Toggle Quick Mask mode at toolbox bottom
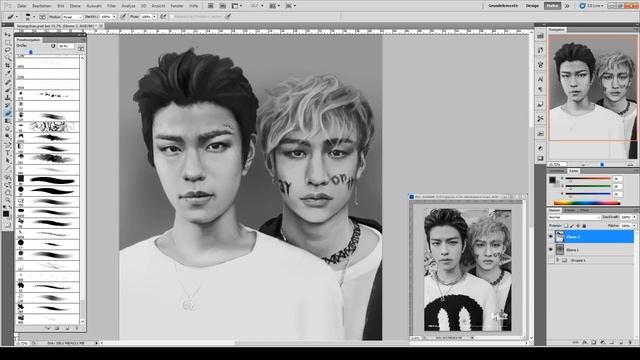The width and height of the screenshot is (640, 360). pos(8,224)
